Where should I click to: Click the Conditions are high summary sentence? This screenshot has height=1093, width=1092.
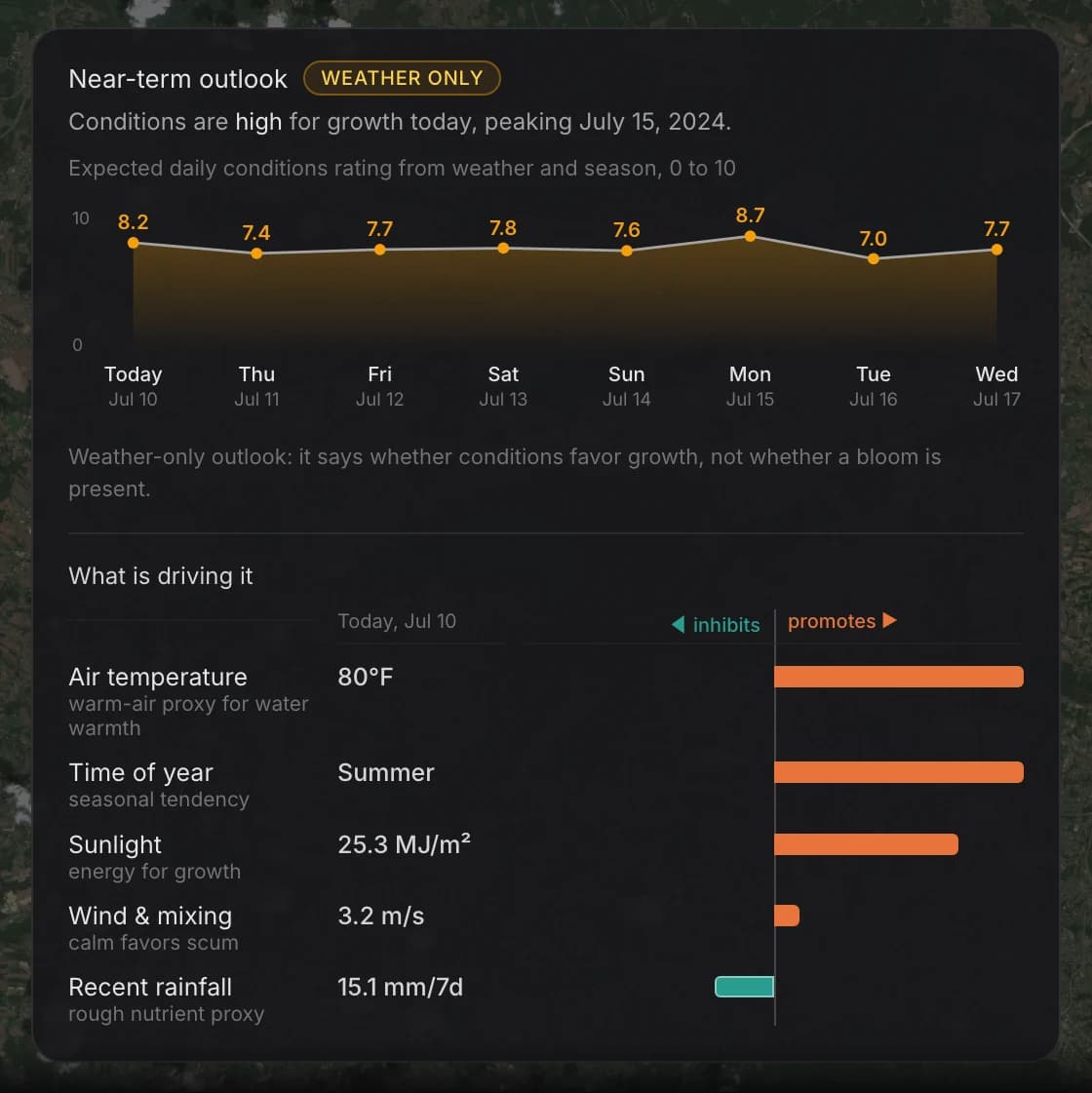[400, 122]
